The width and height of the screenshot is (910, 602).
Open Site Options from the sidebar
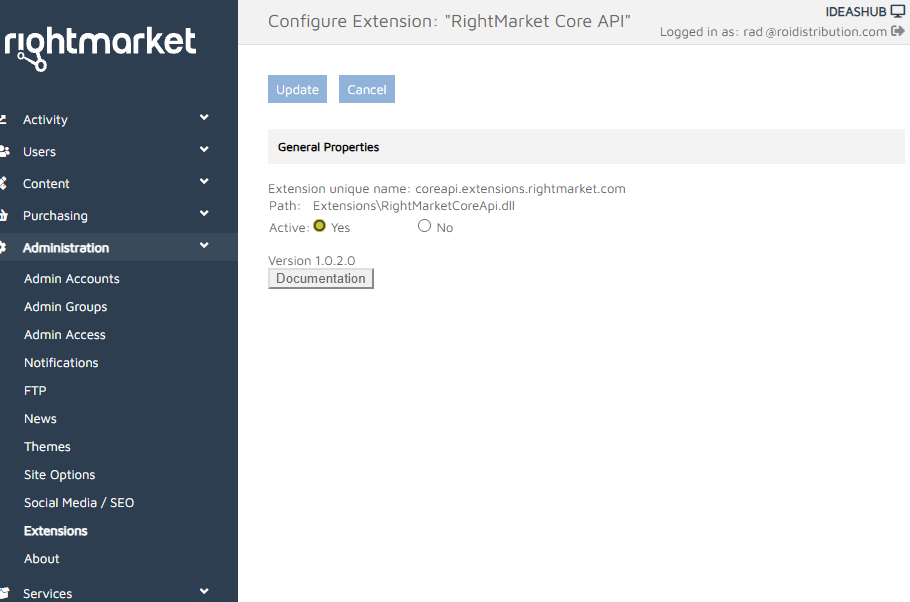[x=59, y=474]
